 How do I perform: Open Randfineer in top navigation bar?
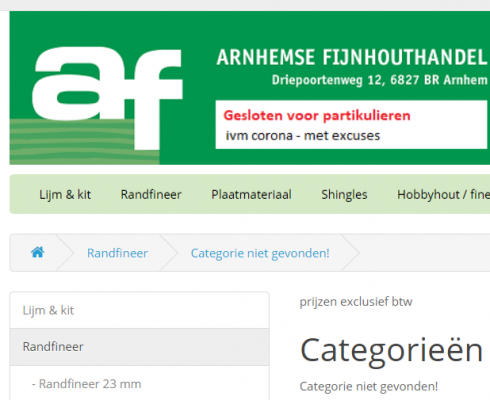pos(151,194)
